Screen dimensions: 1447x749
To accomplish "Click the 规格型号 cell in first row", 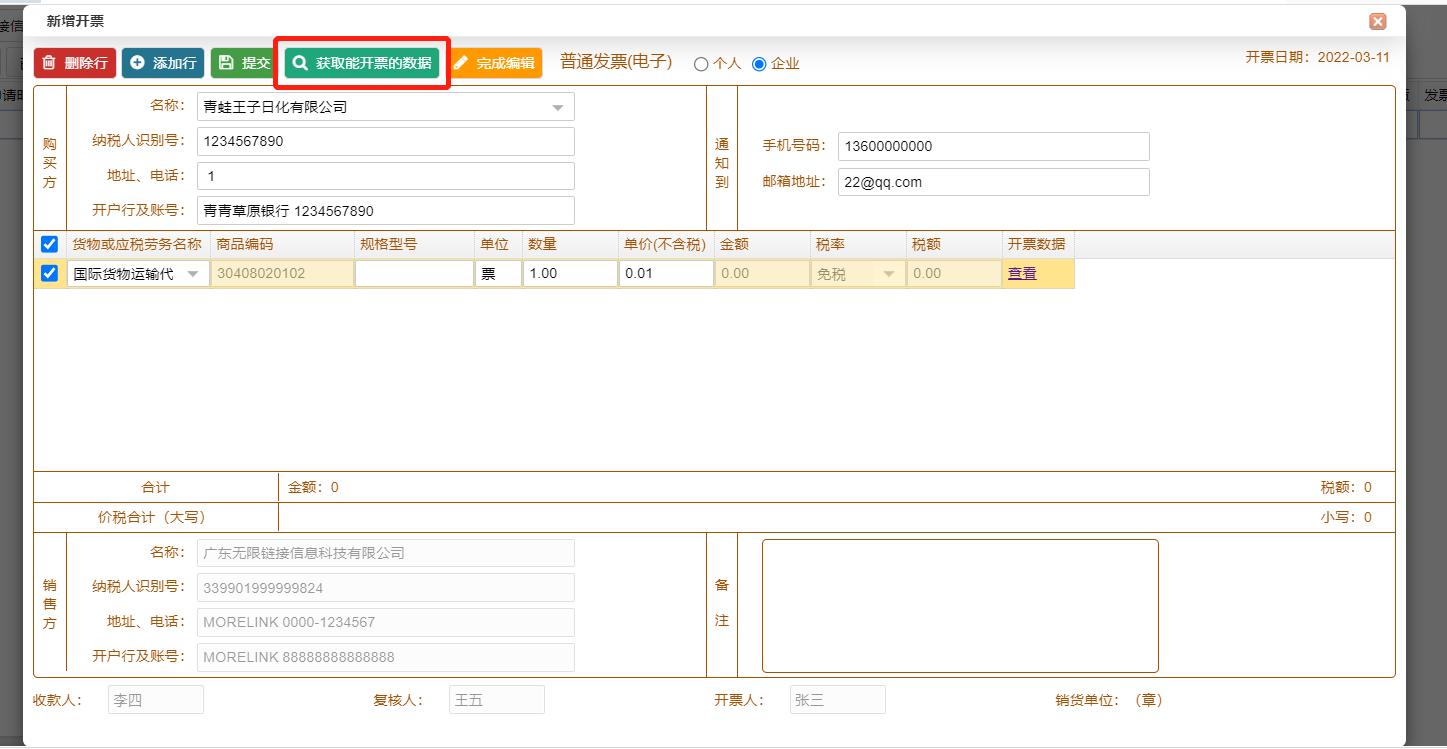I will [x=414, y=273].
